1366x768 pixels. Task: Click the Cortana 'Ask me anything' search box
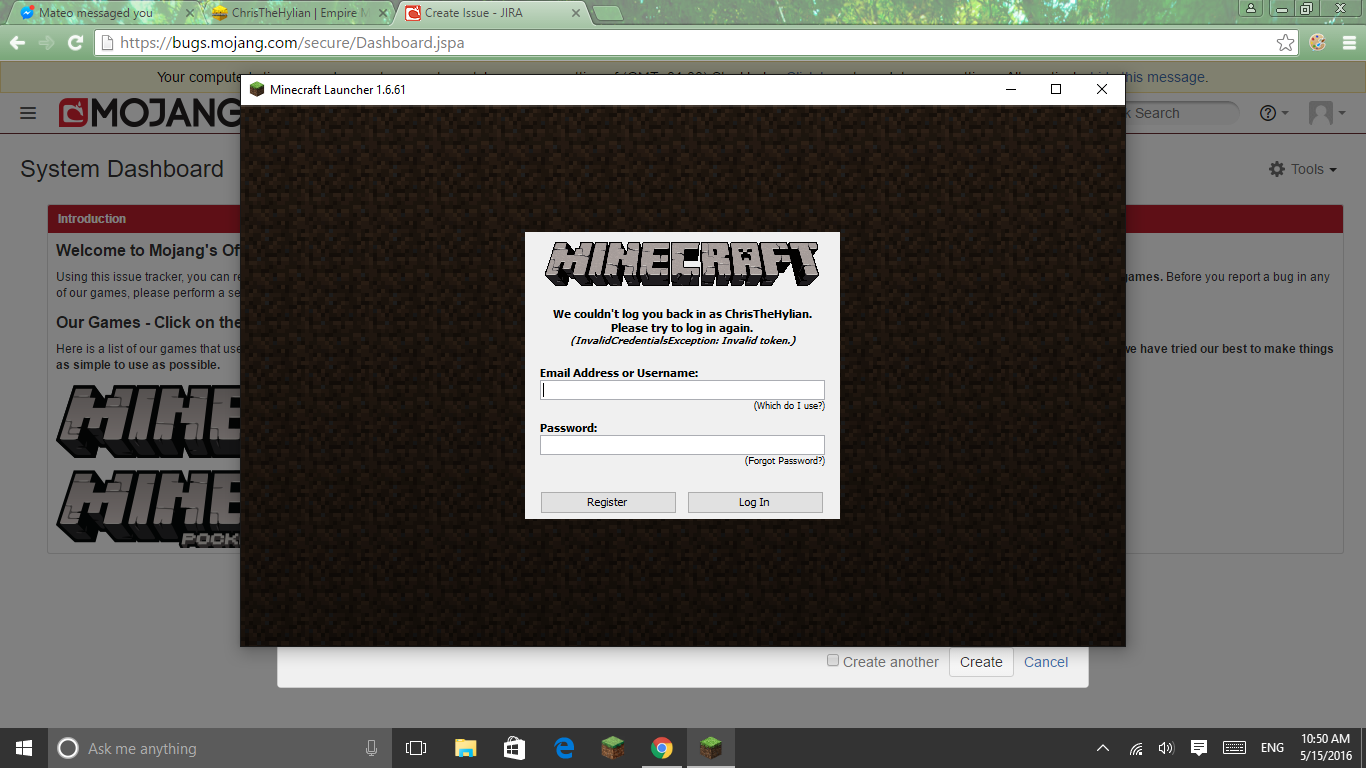220,748
